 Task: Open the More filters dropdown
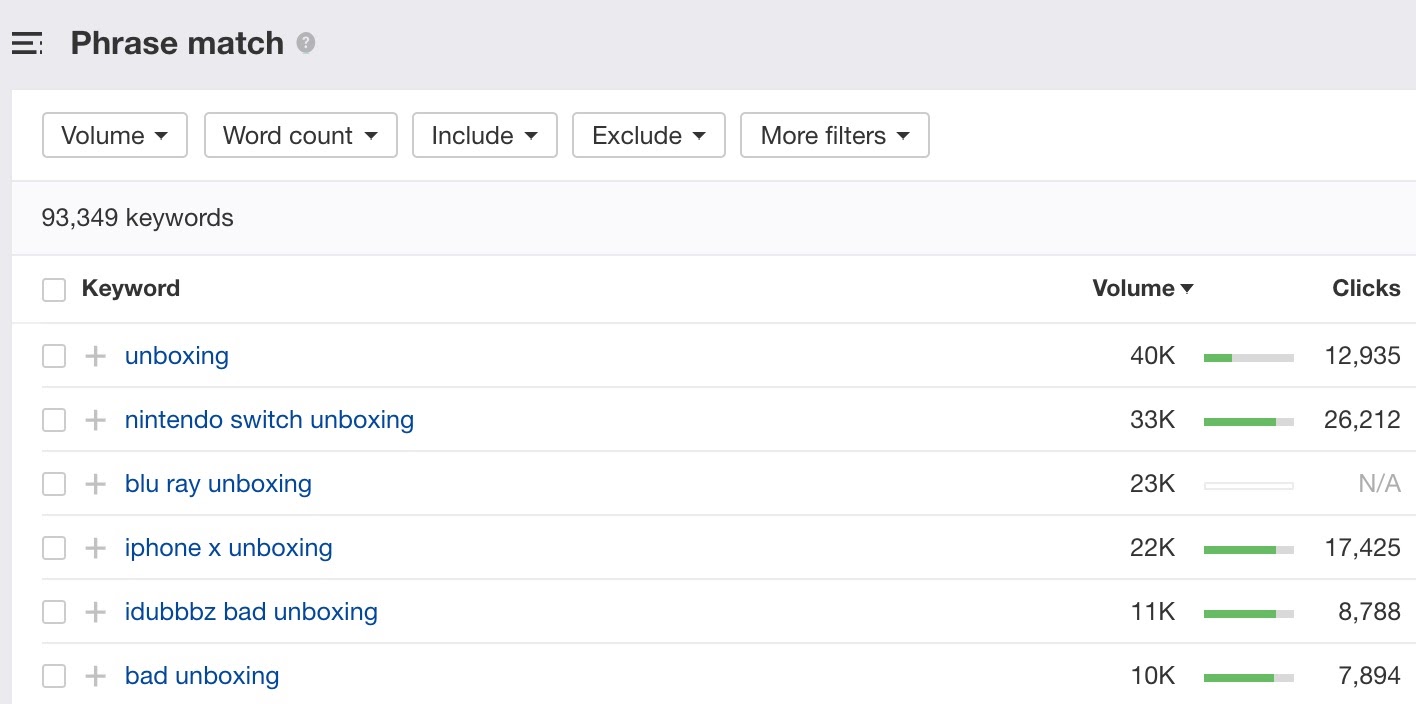(x=834, y=134)
